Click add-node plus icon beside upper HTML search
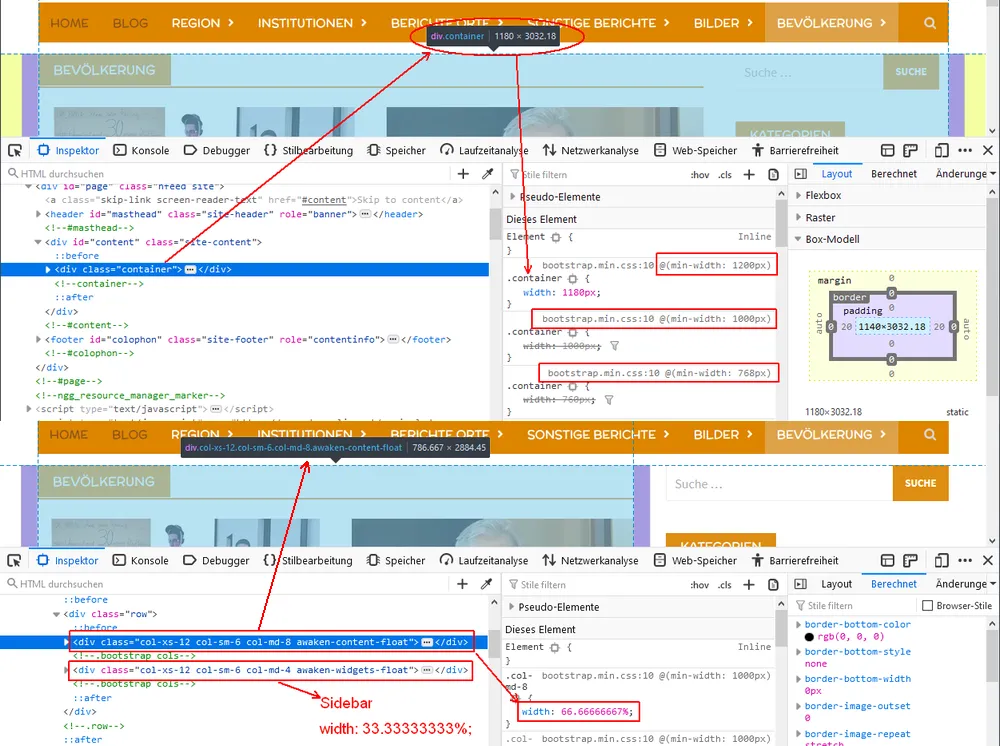This screenshot has width=1000, height=746. click(463, 173)
